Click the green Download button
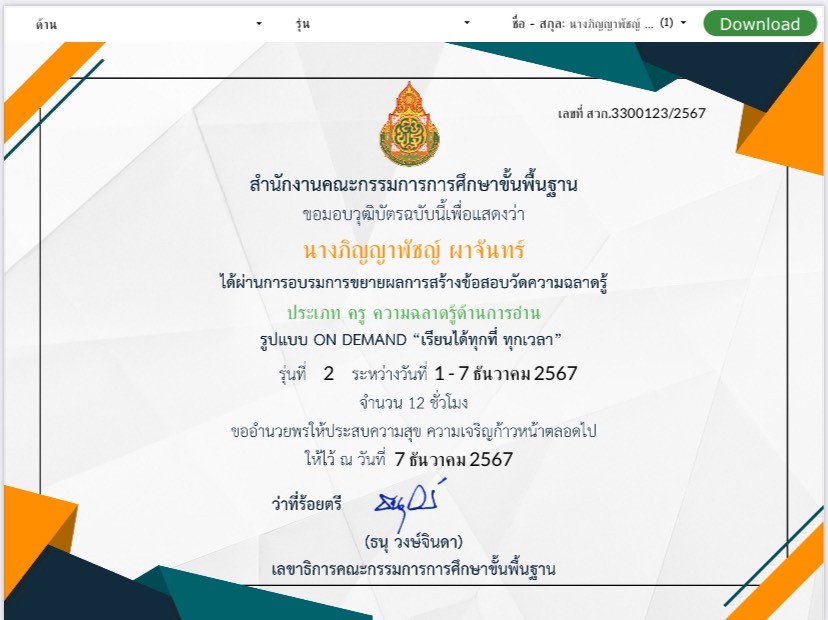Viewport: 828px width, 620px height. click(x=759, y=24)
